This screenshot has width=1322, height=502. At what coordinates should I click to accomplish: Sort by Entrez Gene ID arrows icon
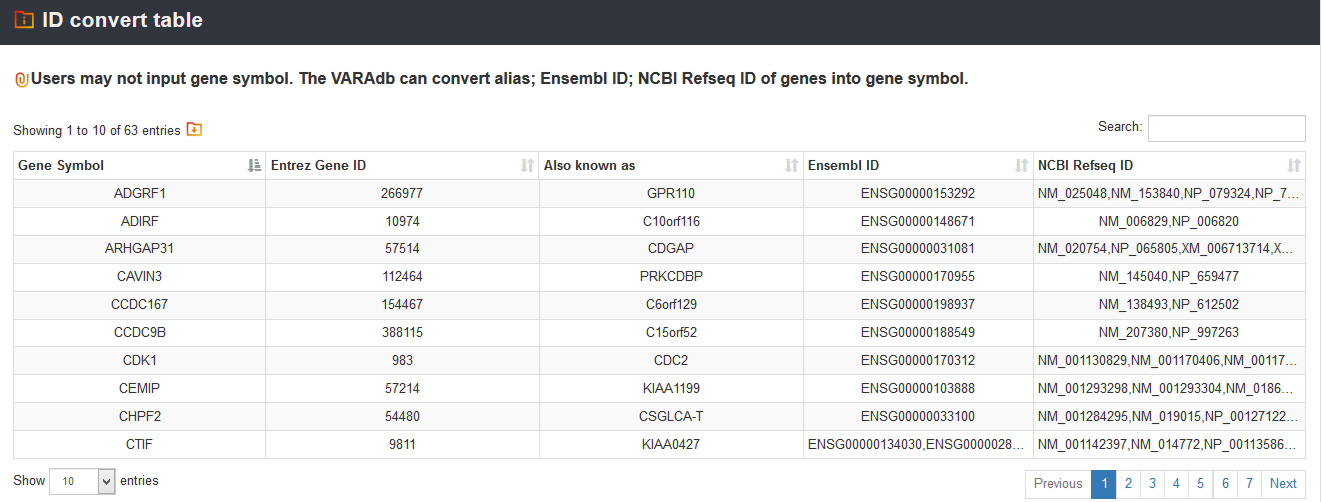pyautogui.click(x=527, y=166)
